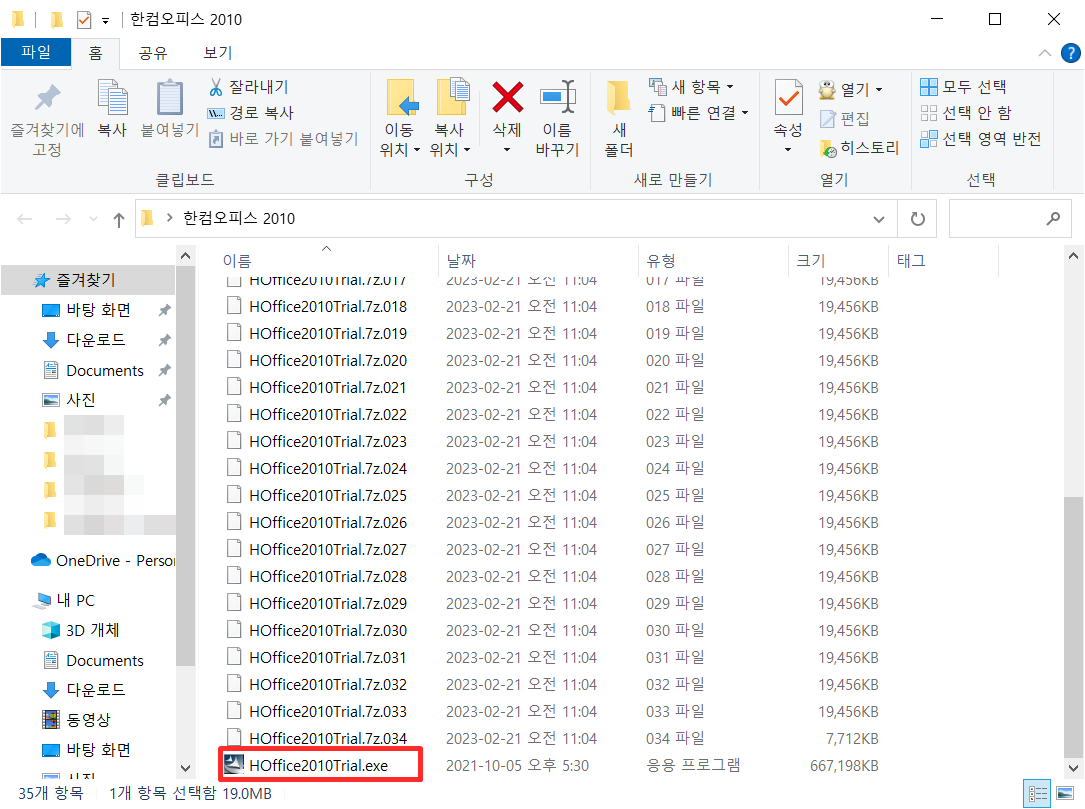Switch to large icons view in status bar
The image size is (1085, 809).
coord(1066,794)
